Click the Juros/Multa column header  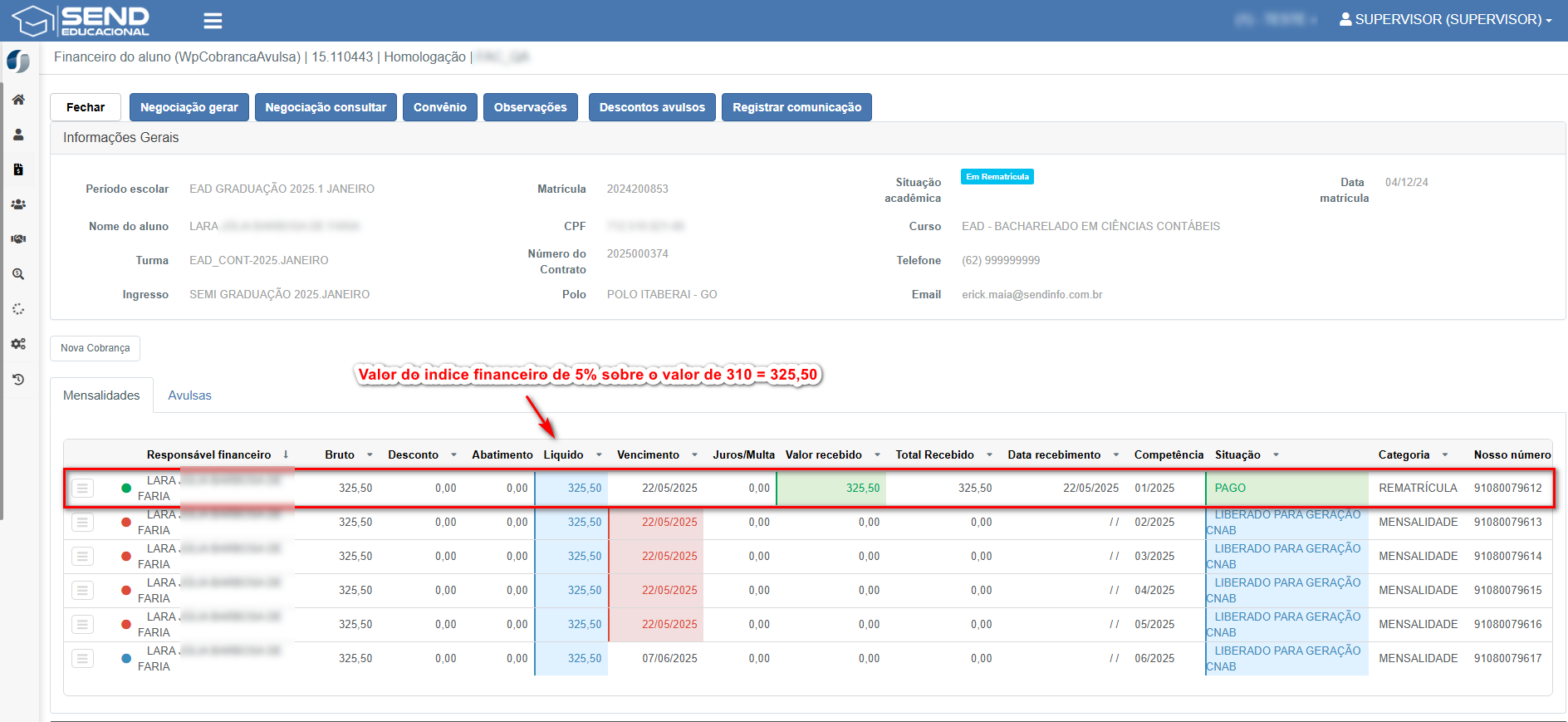click(x=743, y=455)
